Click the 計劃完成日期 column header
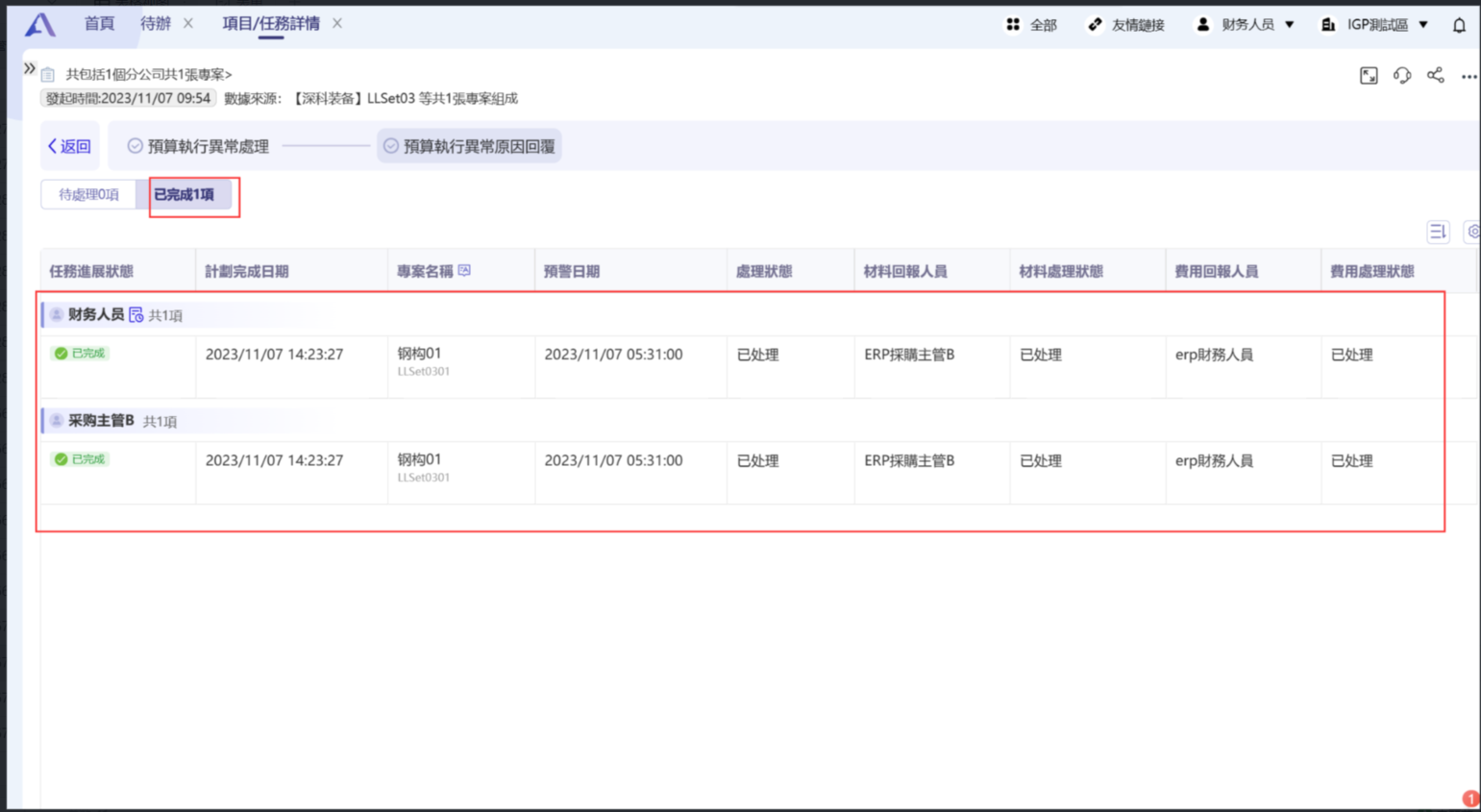Screen dimensions: 1481x812 247,271
